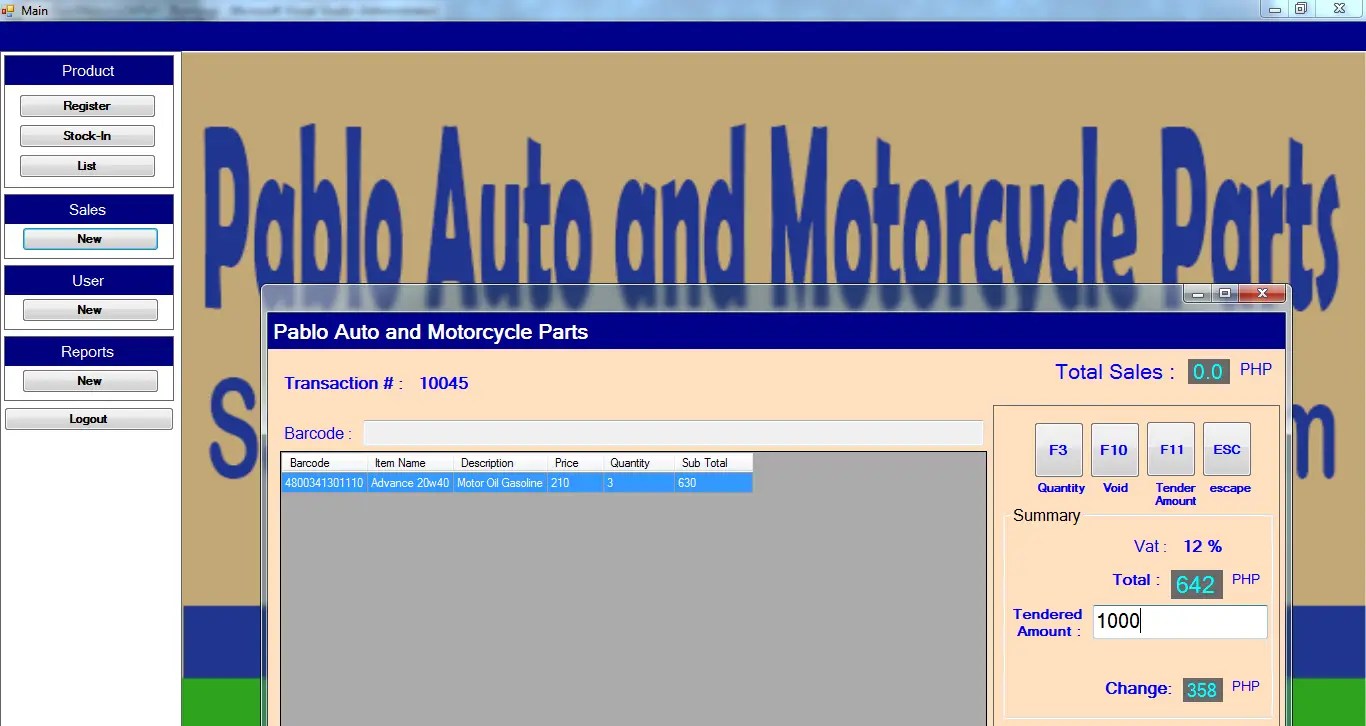1366x726 pixels.
Task: Click the Tendered Amount input box
Action: pyautogui.click(x=1180, y=621)
